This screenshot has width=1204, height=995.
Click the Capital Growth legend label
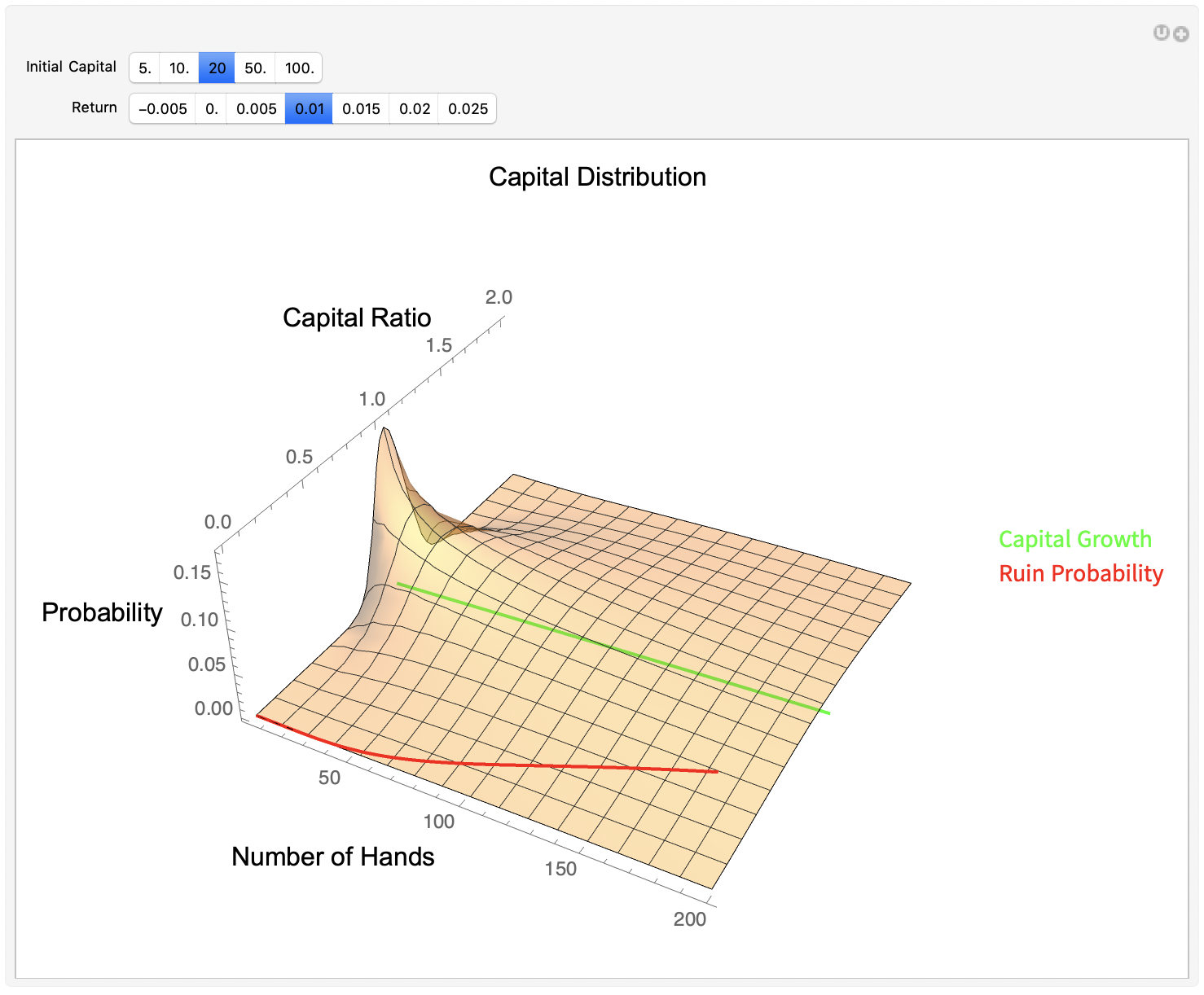click(1075, 539)
